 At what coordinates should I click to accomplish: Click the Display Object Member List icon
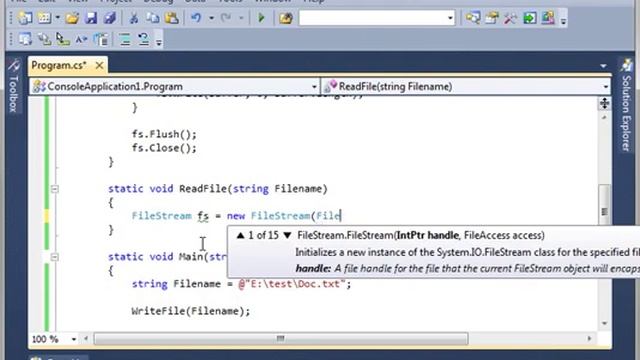[x=25, y=40]
